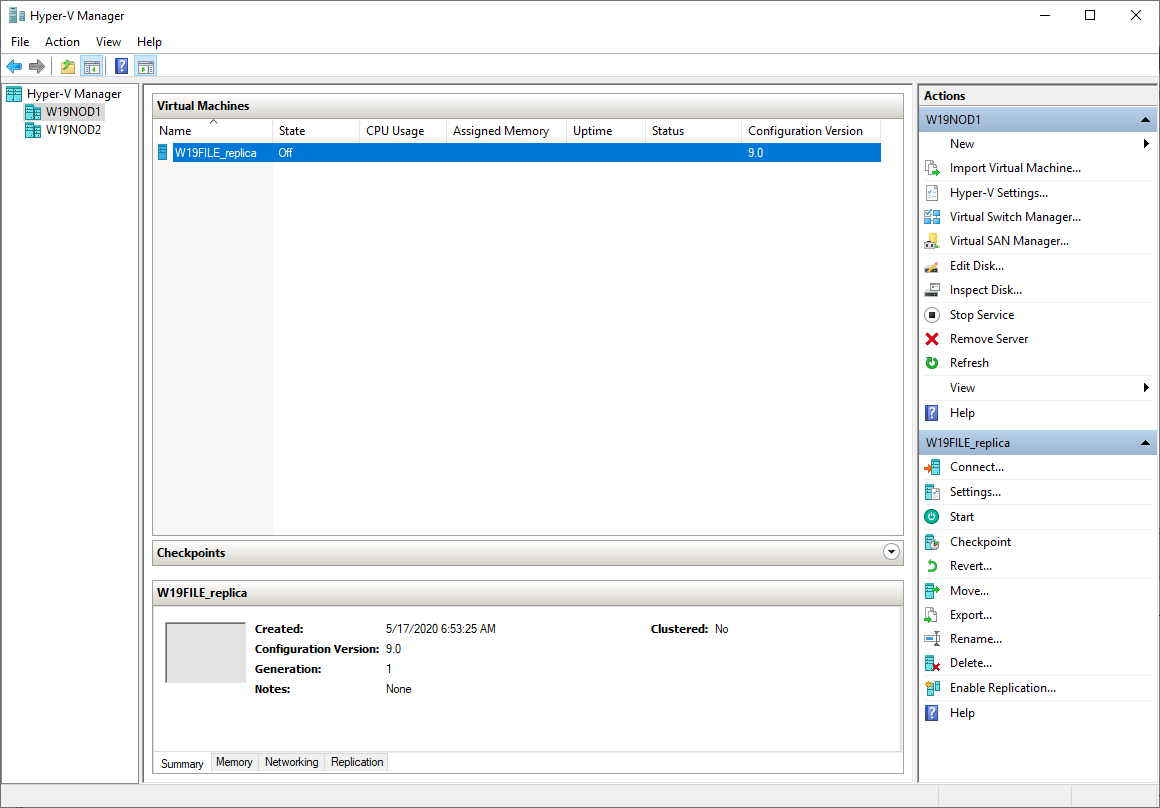Sort by the CPU Usage column header
Screen dimensions: 1160x808
pyautogui.click(x=403, y=130)
